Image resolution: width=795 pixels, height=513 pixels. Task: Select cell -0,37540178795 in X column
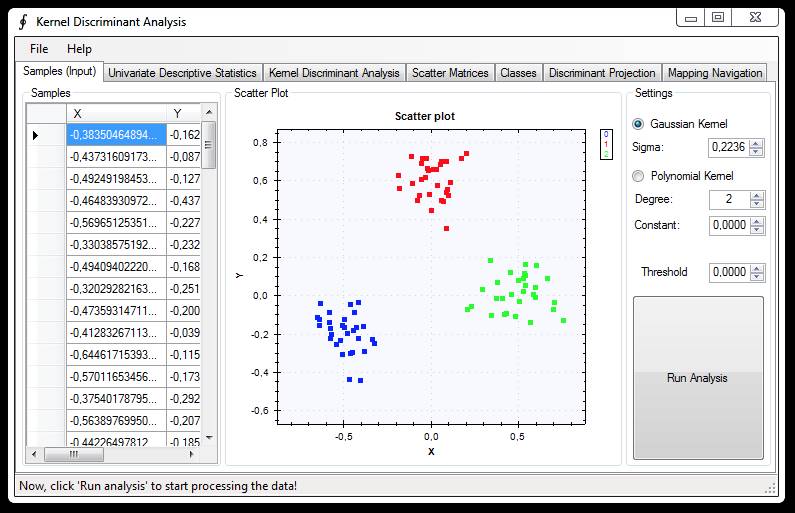[116, 398]
